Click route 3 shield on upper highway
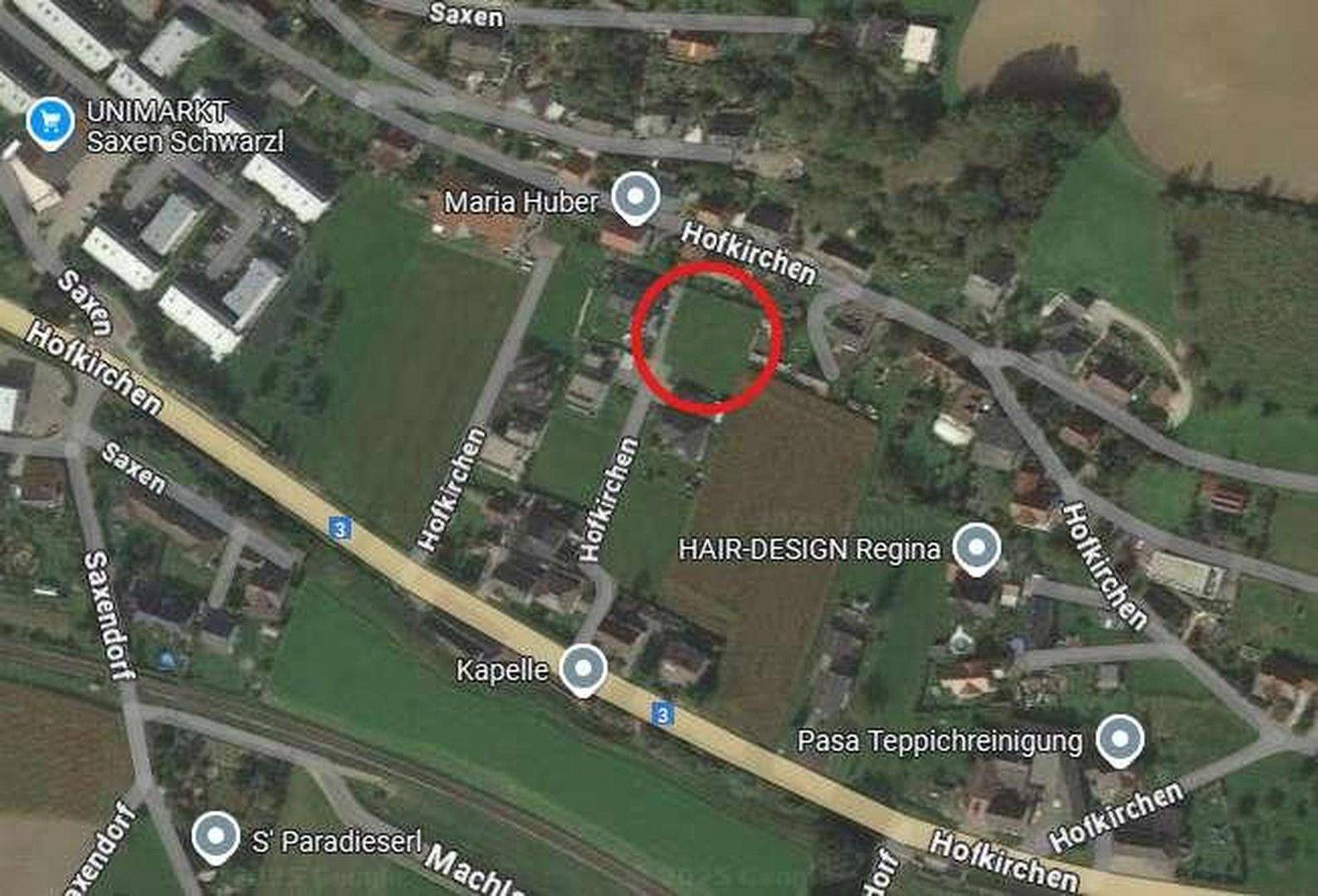Screen dimensions: 1318x896 (338, 528)
